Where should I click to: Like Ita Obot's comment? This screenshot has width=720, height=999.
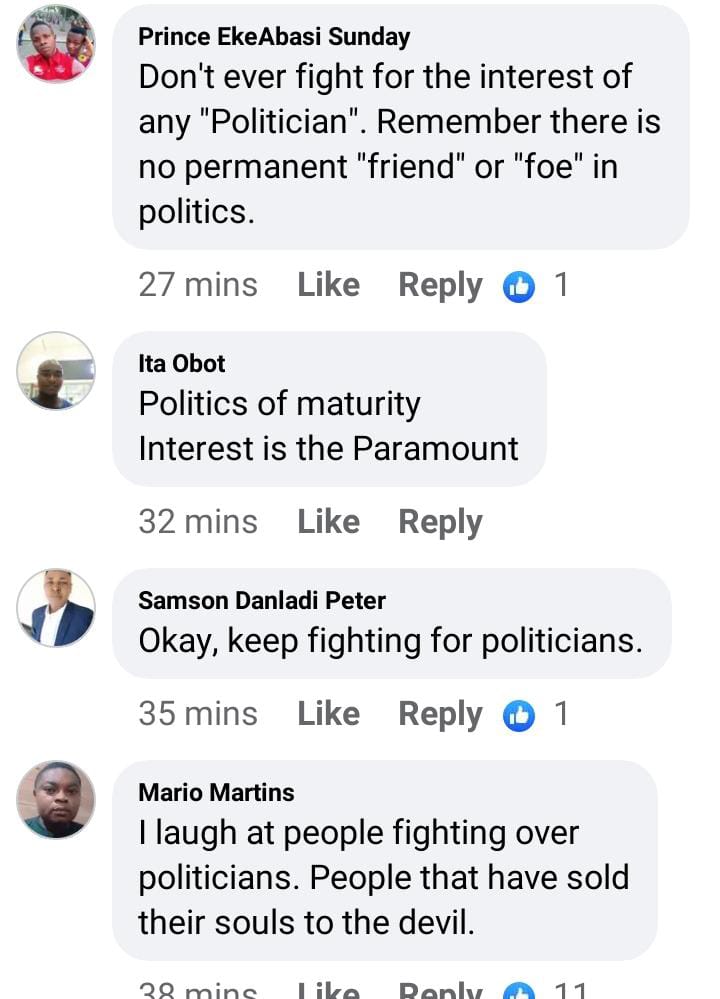coord(328,522)
